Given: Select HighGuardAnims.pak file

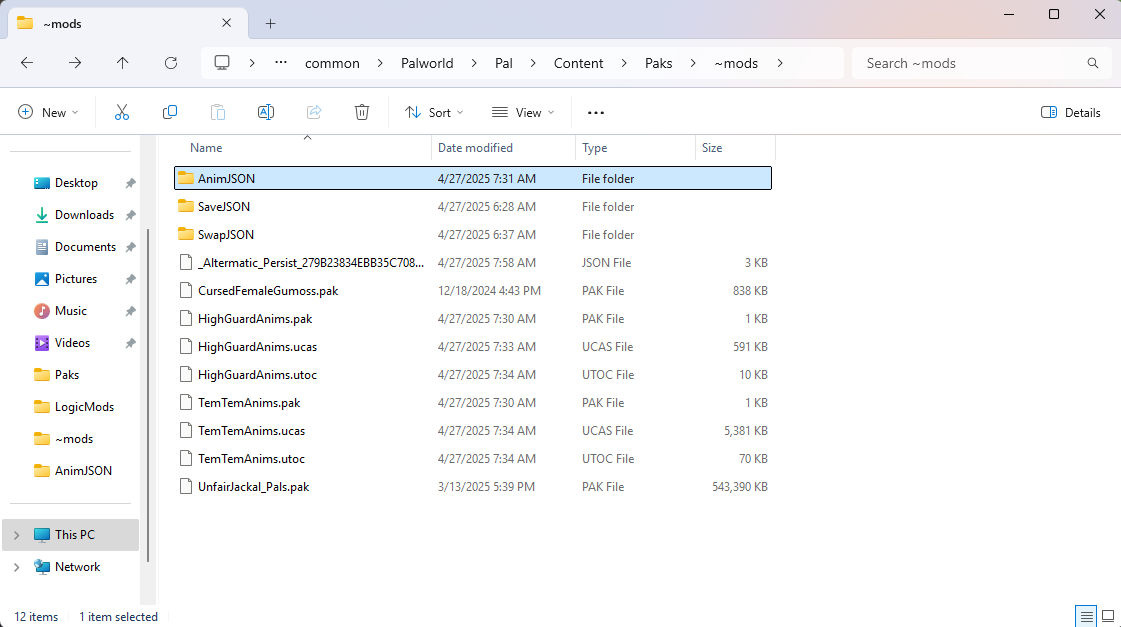Looking at the screenshot, I should [x=473, y=319].
